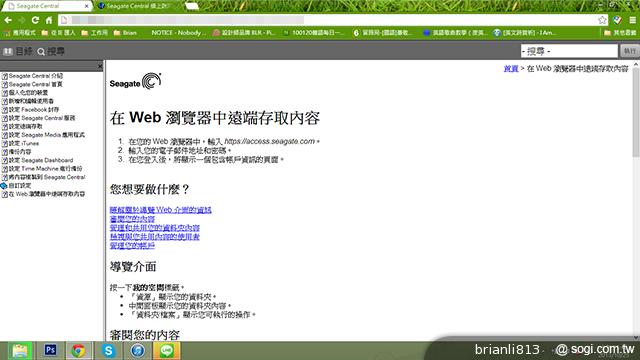Select the 在 Web 瀏覽器 sidebar topic
The image size is (640, 360).
47,194
